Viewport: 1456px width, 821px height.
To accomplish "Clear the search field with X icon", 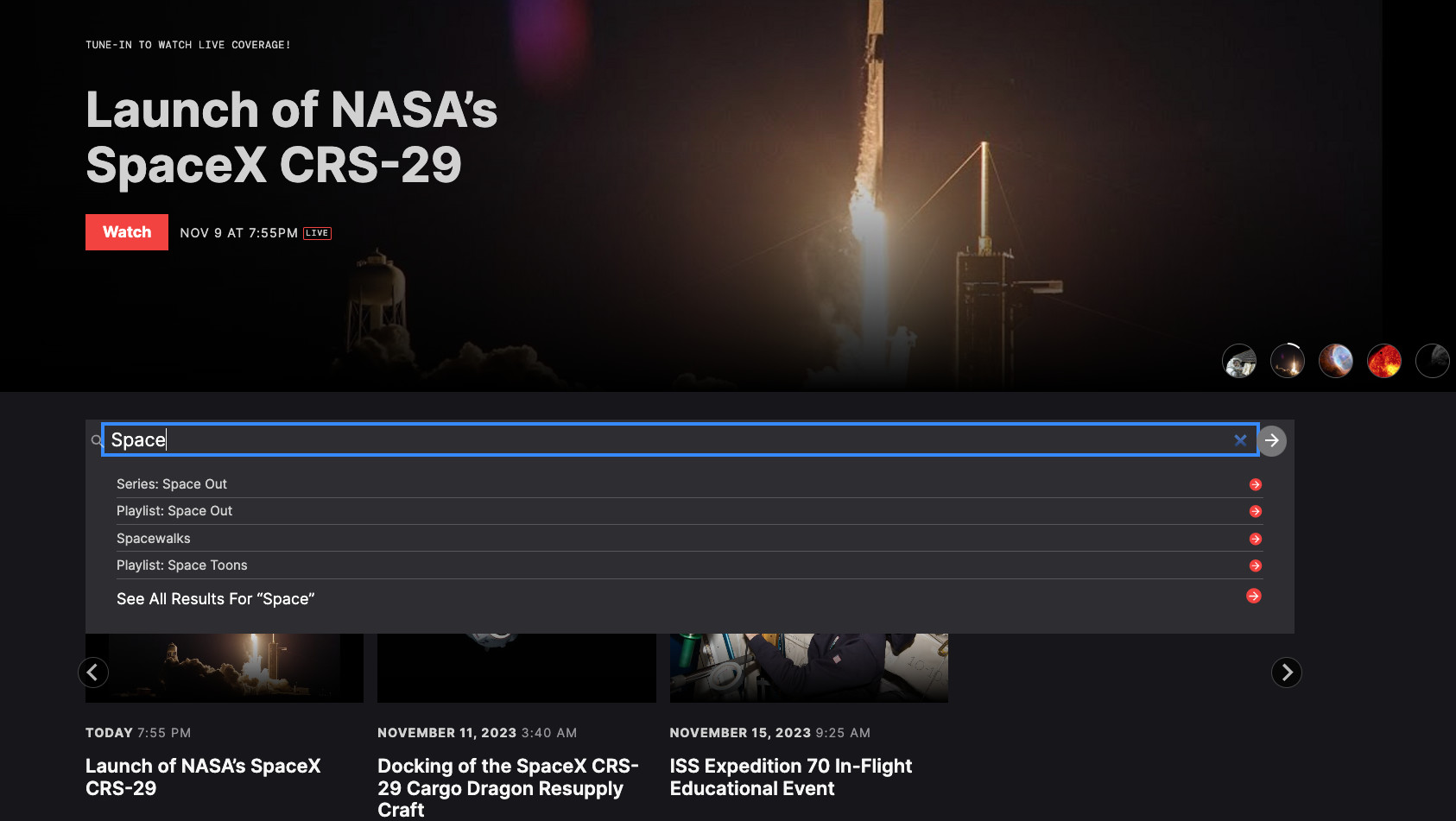I will click(1240, 440).
